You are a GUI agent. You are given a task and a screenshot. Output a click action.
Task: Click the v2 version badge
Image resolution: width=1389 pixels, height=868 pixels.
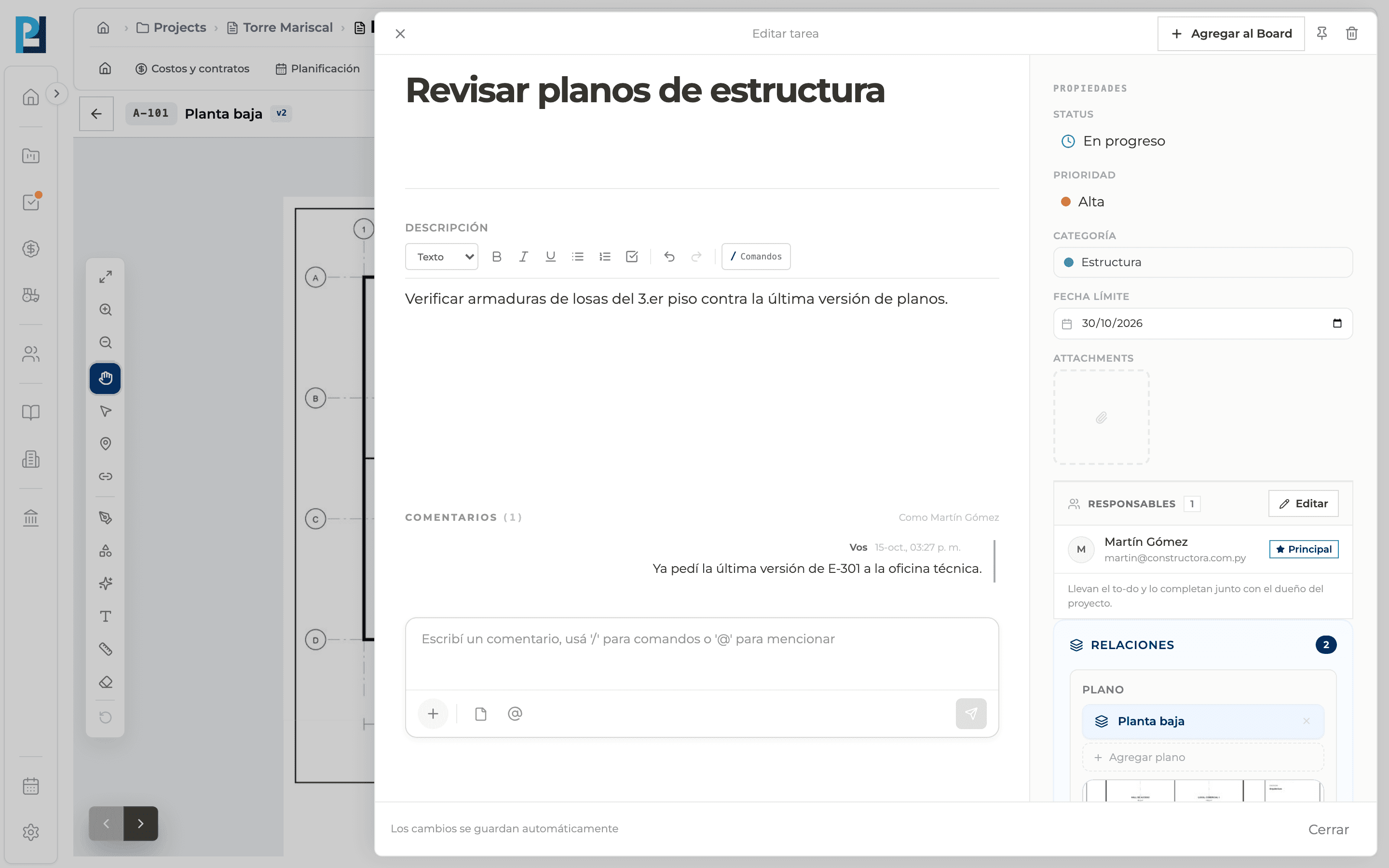click(x=281, y=114)
